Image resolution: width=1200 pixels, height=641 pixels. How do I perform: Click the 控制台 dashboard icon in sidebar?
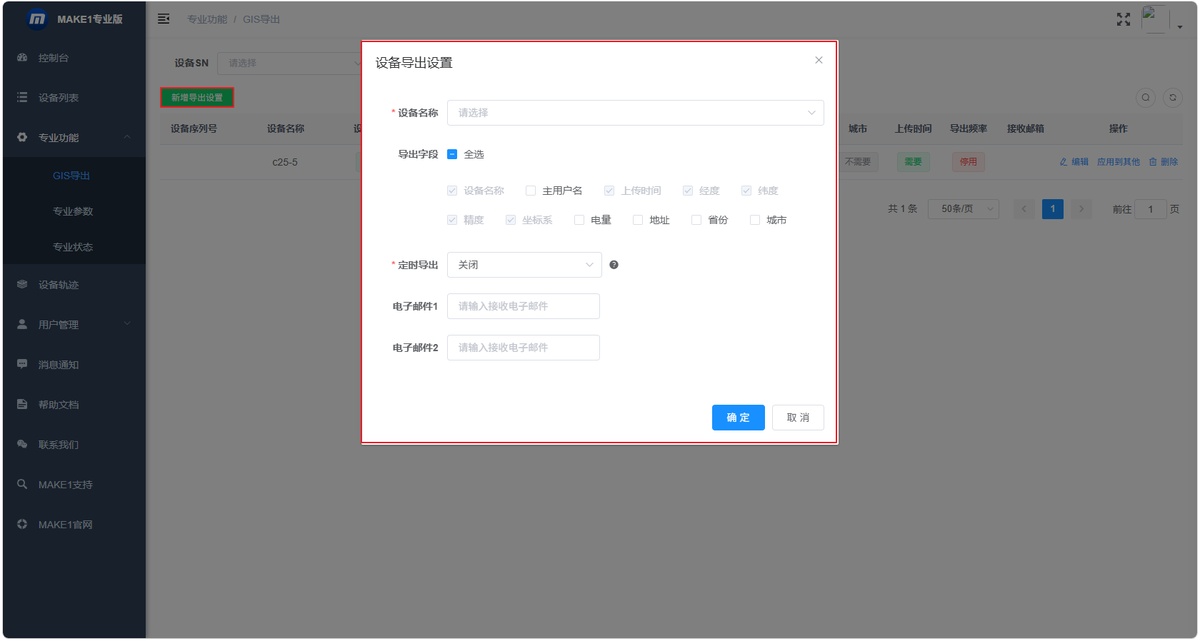pyautogui.click(x=22, y=58)
